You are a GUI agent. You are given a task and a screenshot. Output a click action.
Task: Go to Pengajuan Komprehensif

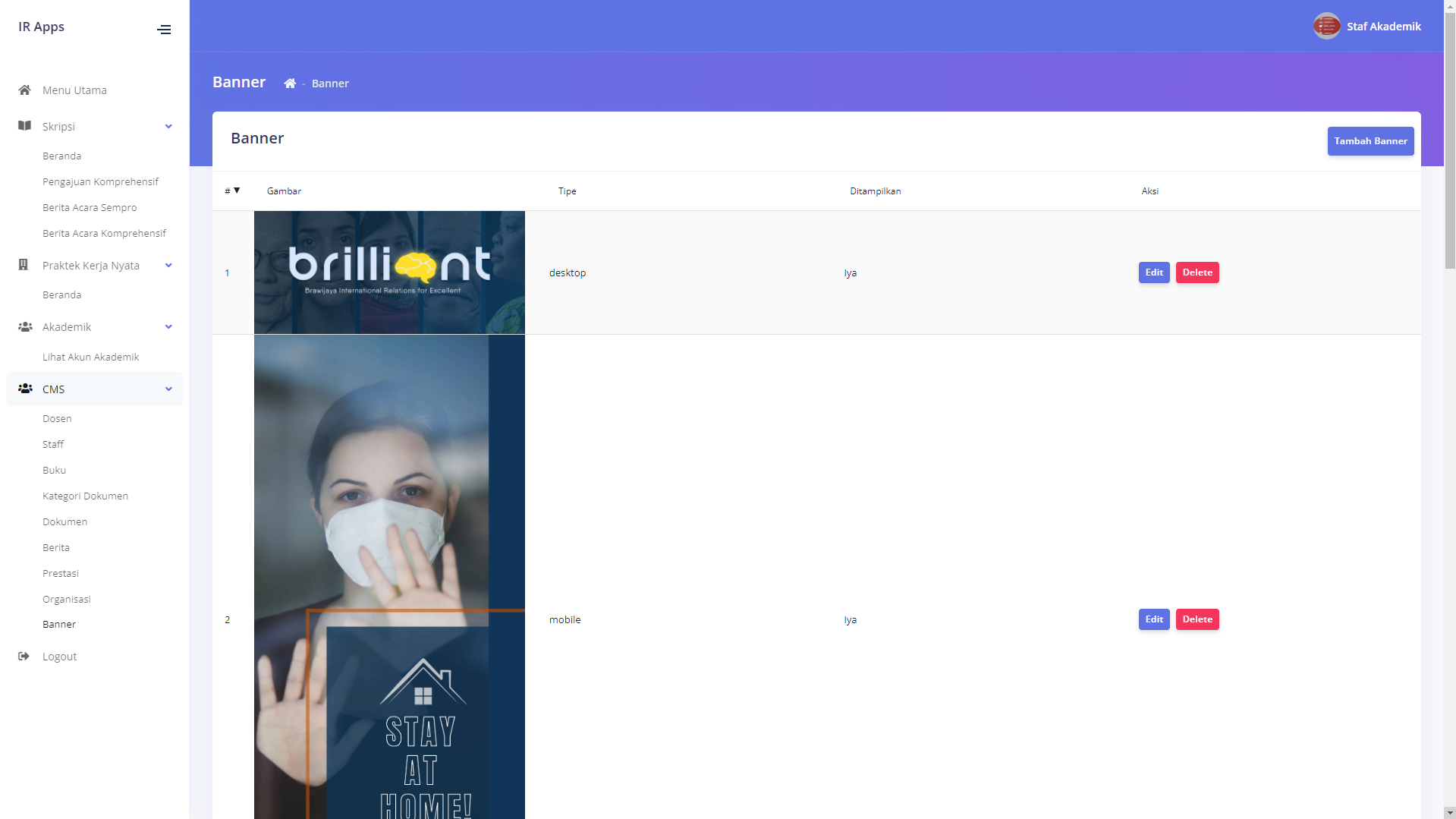tap(100, 181)
